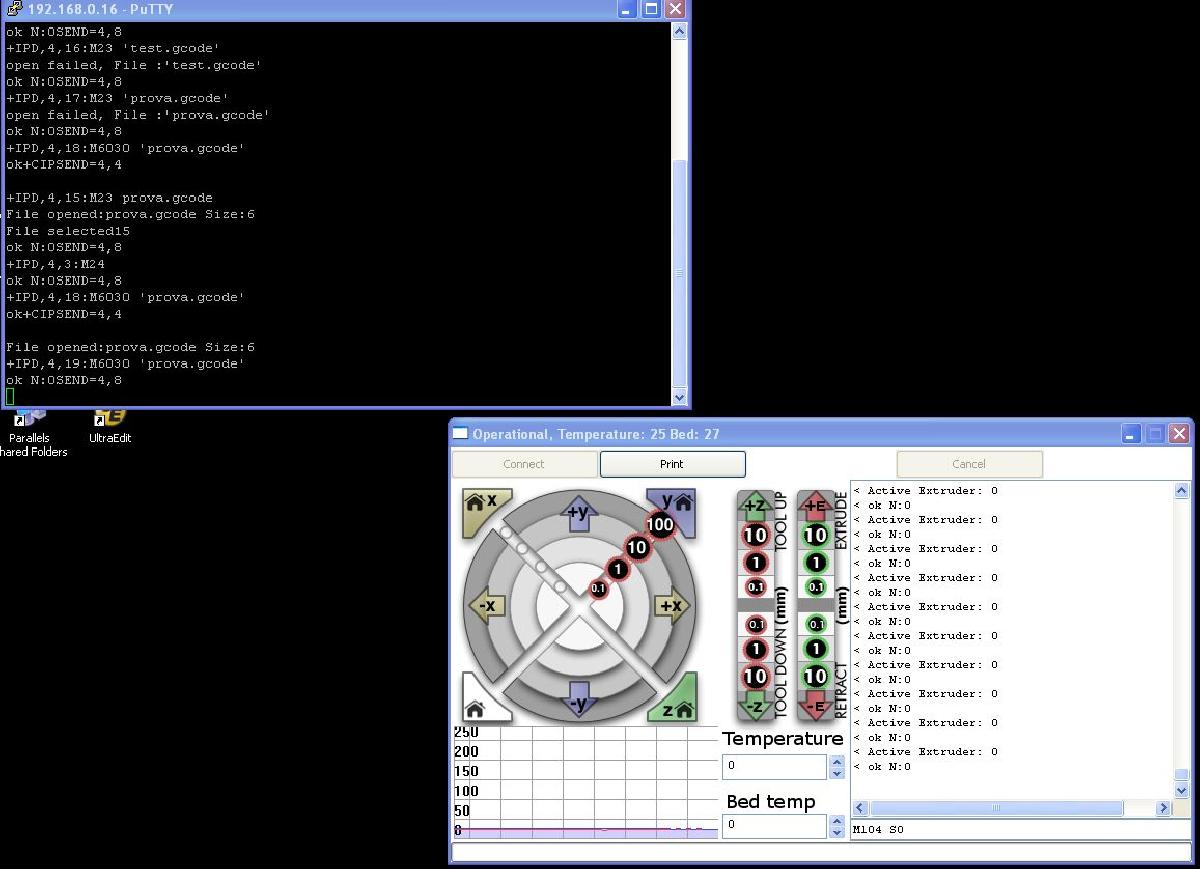Click the PuTTY scrollbar down arrow
1200x869 pixels.
click(x=679, y=397)
